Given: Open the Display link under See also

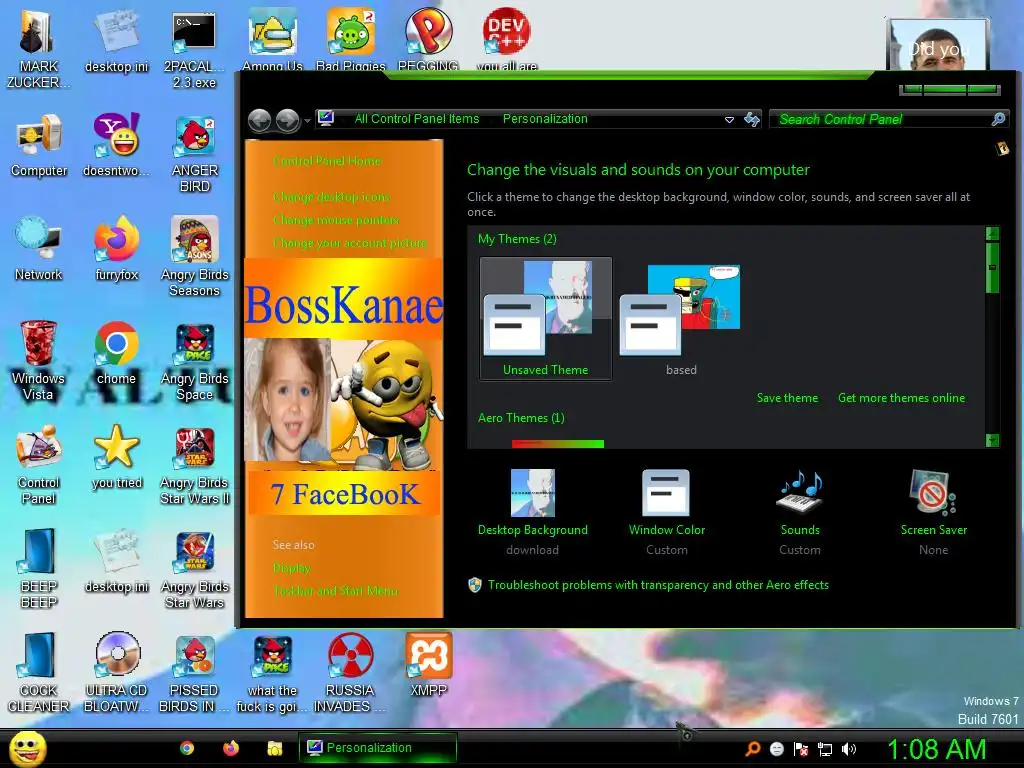Looking at the screenshot, I should [x=291, y=568].
